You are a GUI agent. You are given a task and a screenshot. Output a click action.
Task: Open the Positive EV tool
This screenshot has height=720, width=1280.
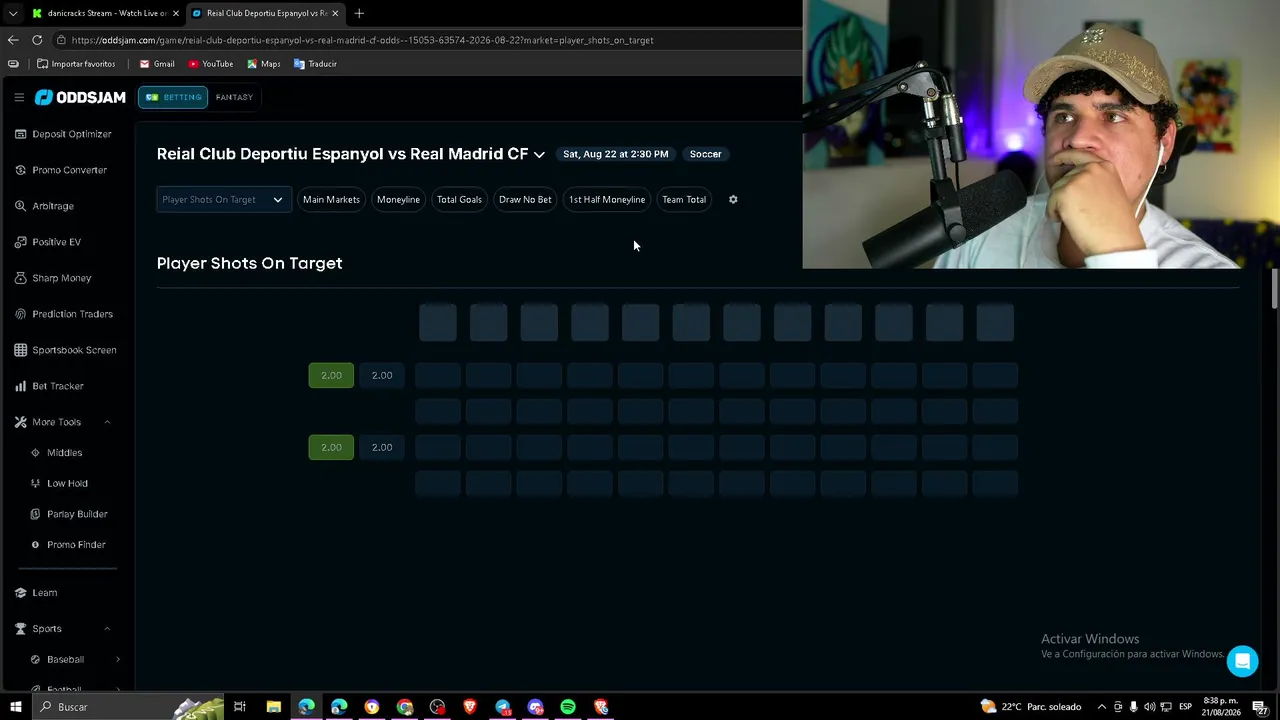point(48,242)
